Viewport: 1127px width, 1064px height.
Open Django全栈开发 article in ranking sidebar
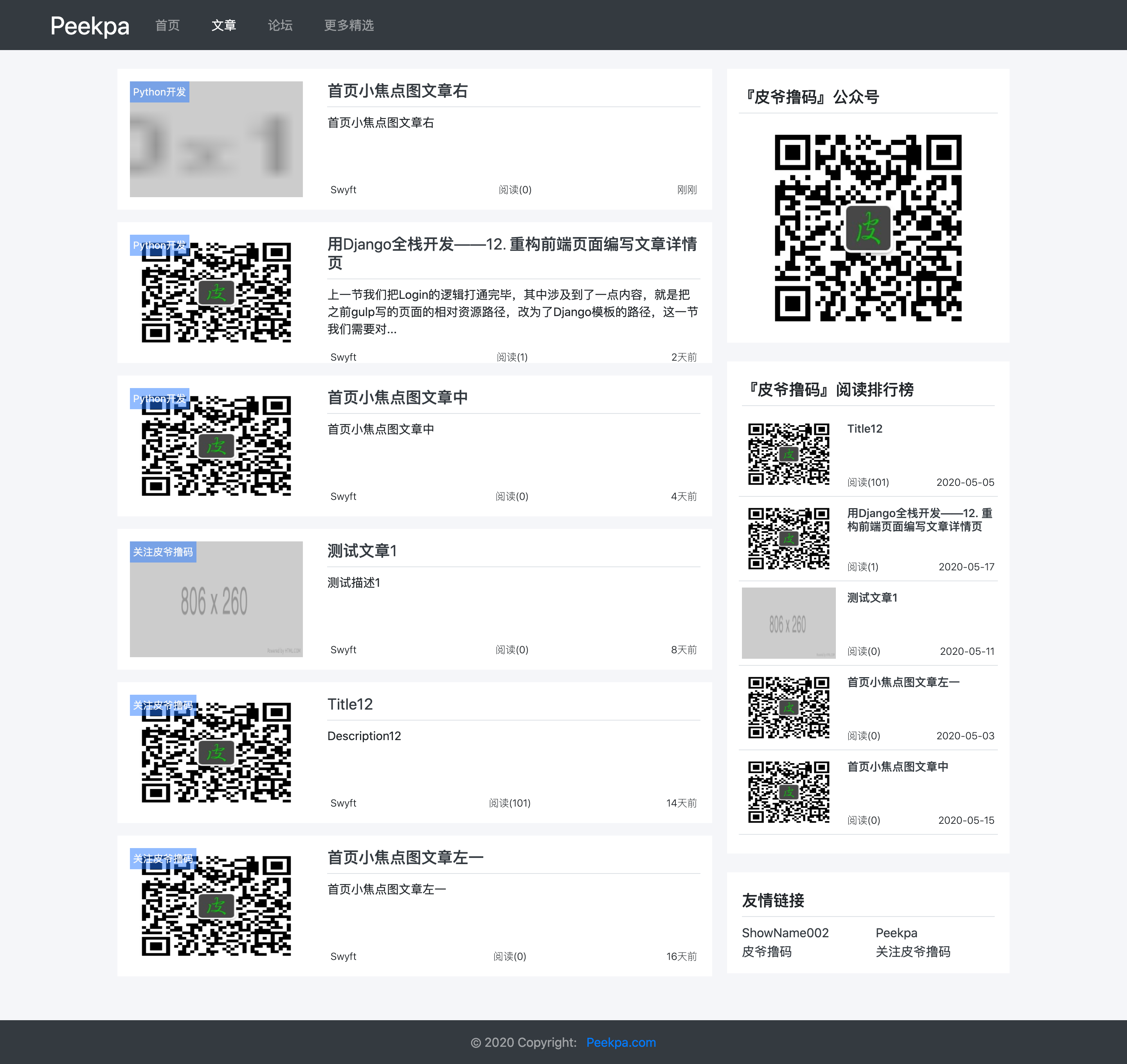(x=919, y=520)
